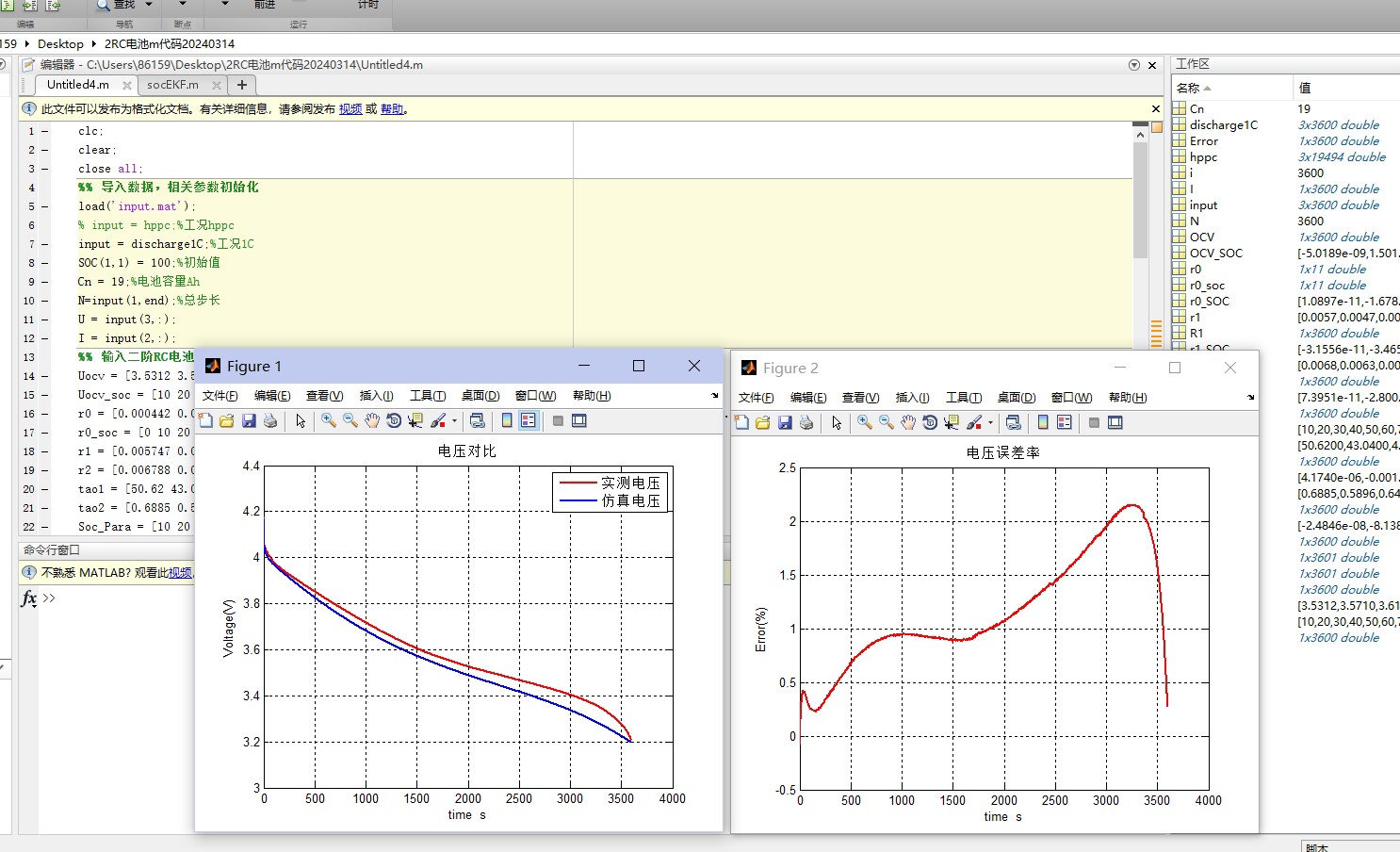Click blue 仿真电压 legend entry in Figure 1
Viewport: 1400px width, 852px height.
(610, 500)
